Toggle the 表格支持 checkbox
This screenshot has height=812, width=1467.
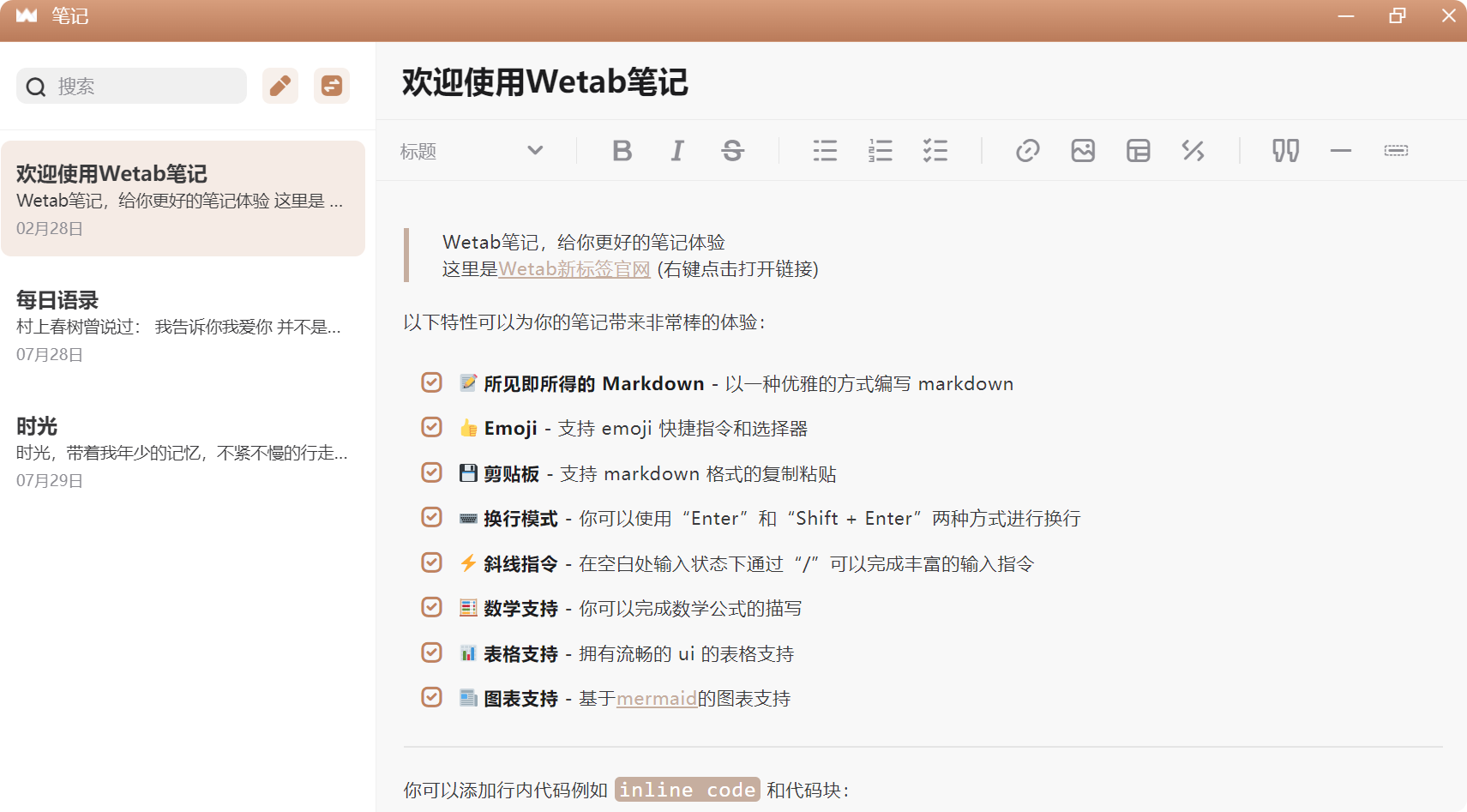431,653
